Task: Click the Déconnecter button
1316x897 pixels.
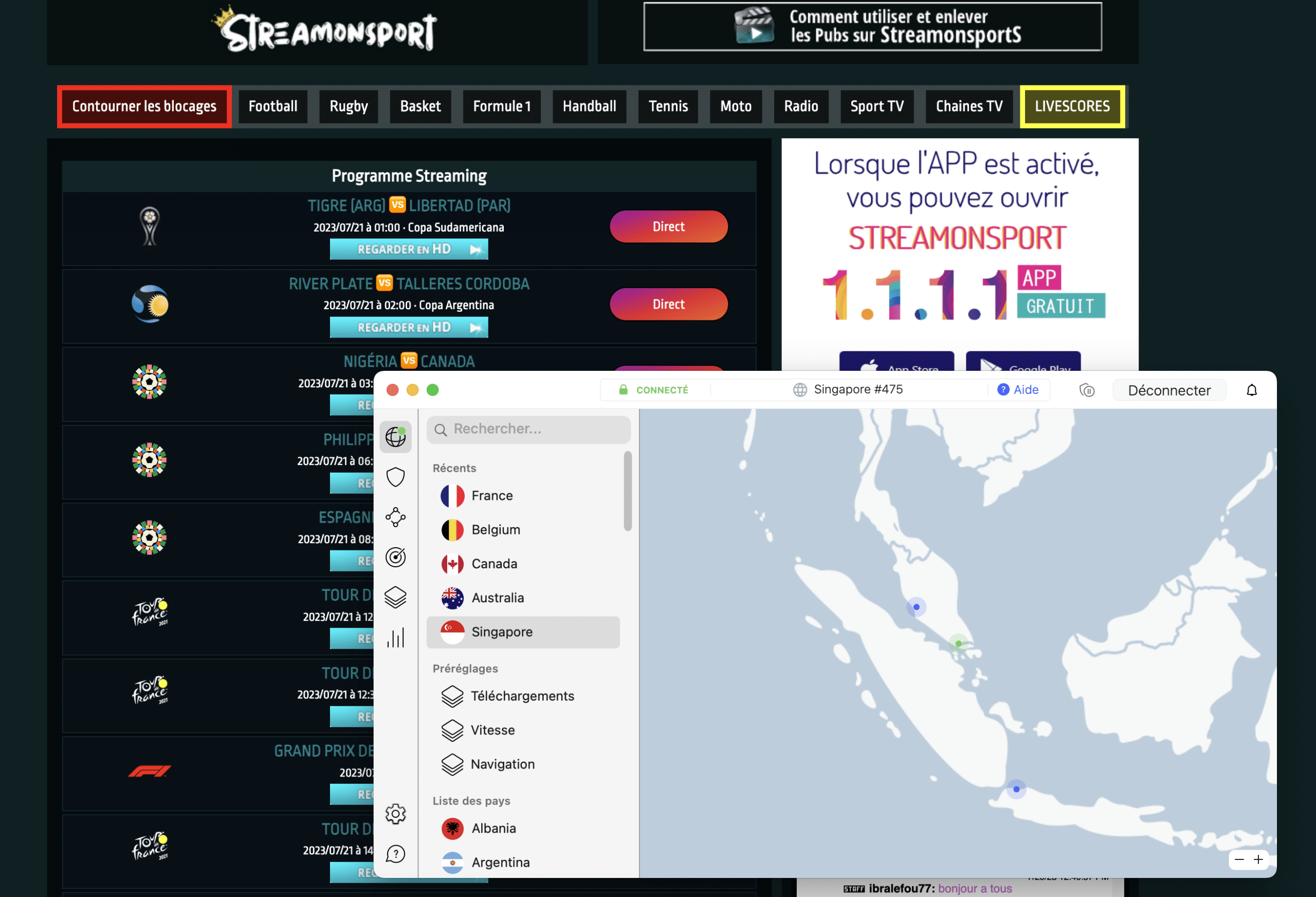Action: (1169, 390)
